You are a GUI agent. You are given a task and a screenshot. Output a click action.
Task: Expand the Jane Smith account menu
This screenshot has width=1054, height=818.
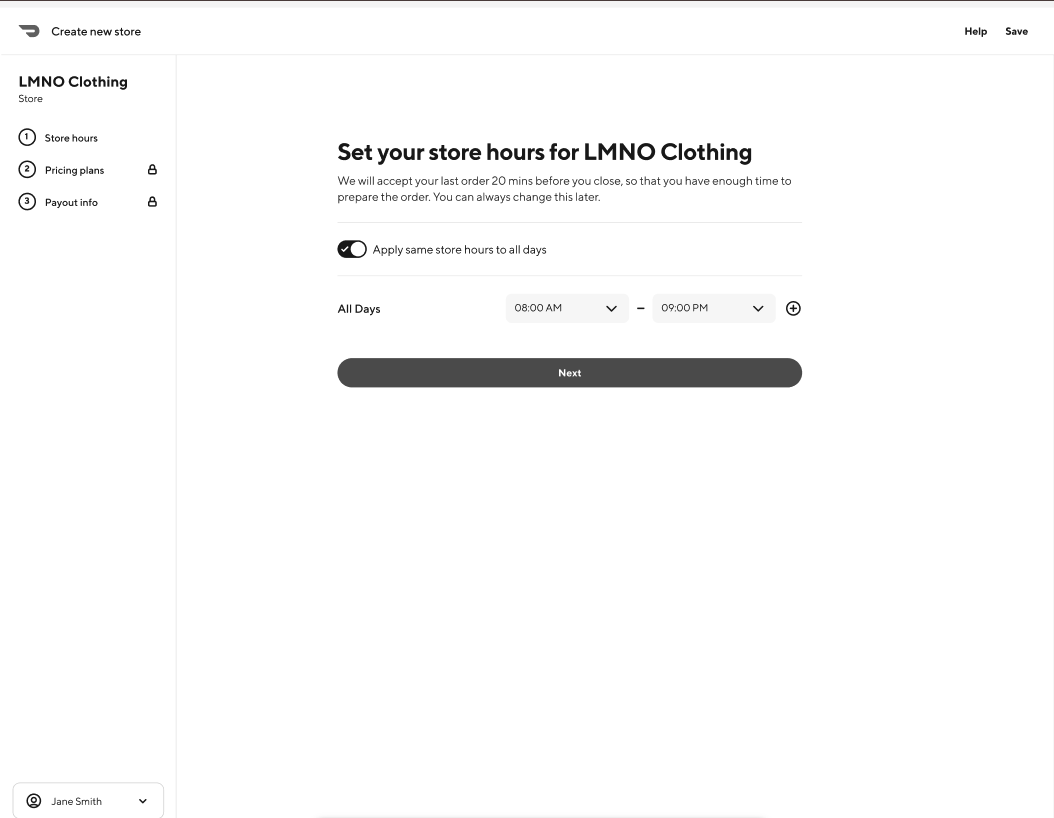tap(142, 801)
